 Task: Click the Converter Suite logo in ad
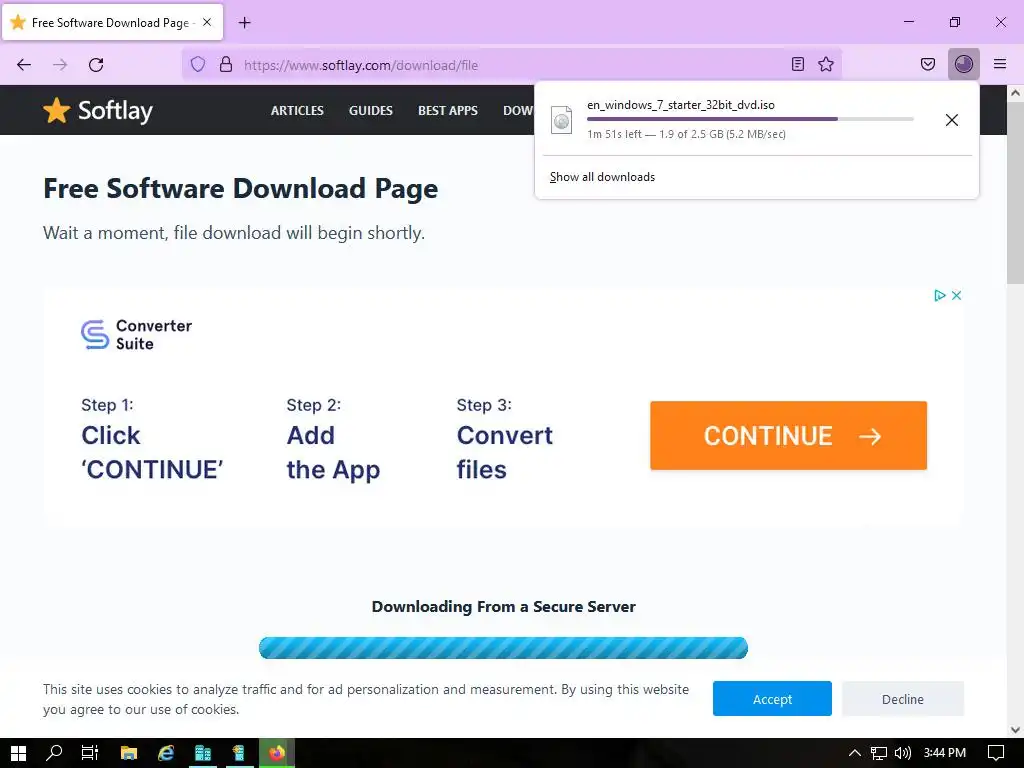tap(136, 334)
